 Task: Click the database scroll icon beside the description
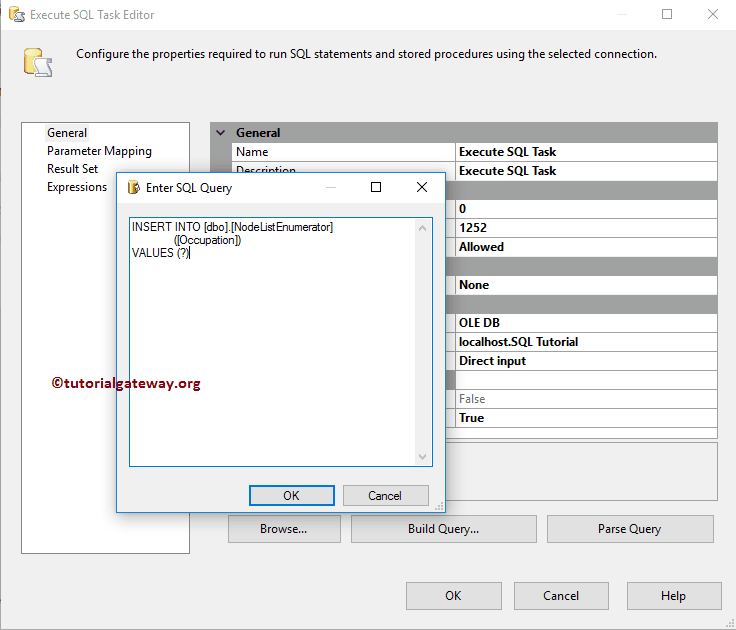(x=38, y=62)
